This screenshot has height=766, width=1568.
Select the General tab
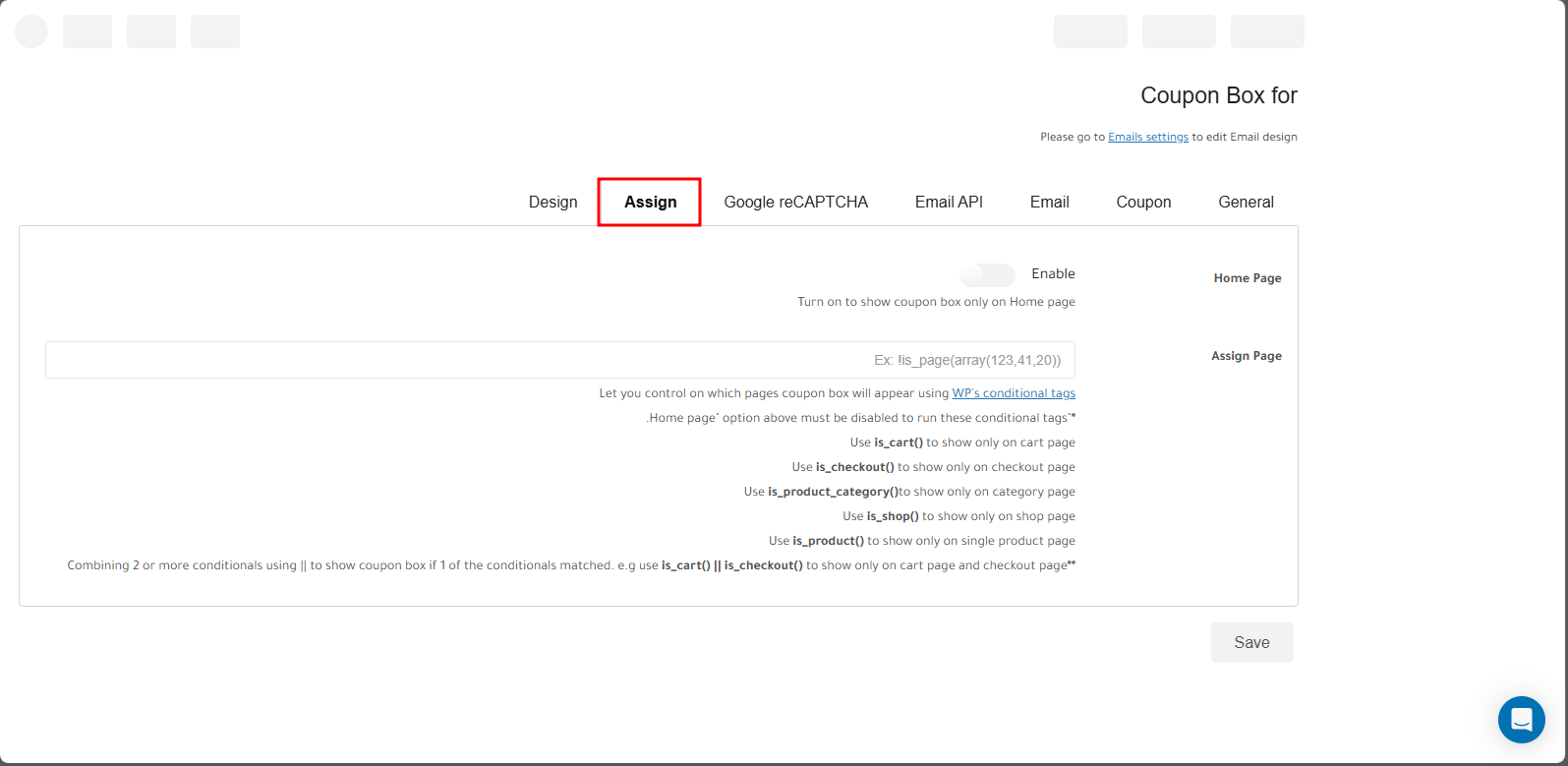[x=1246, y=202]
